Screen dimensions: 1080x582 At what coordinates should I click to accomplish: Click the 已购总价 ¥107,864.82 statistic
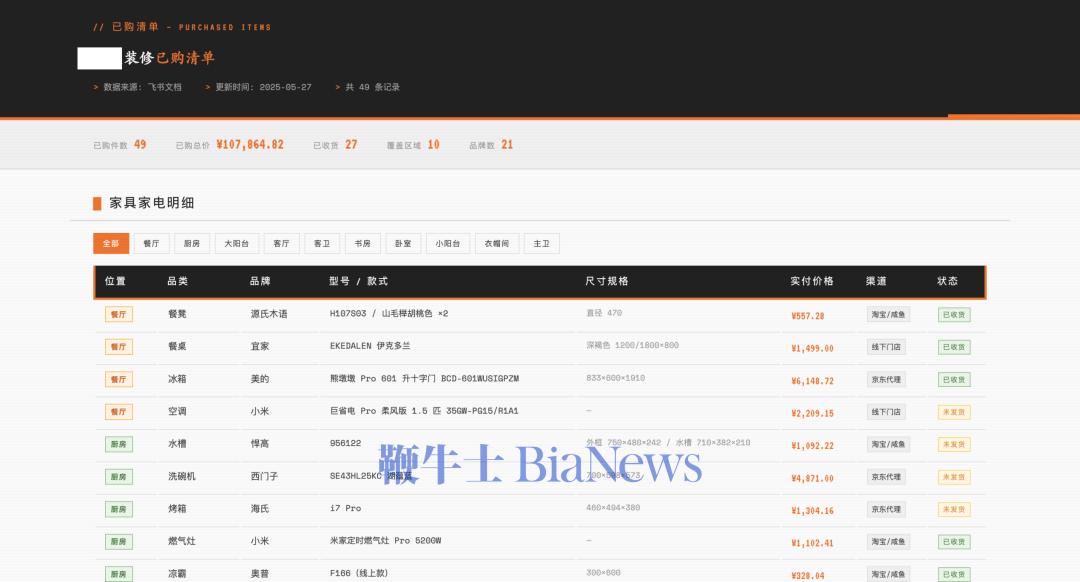point(229,145)
